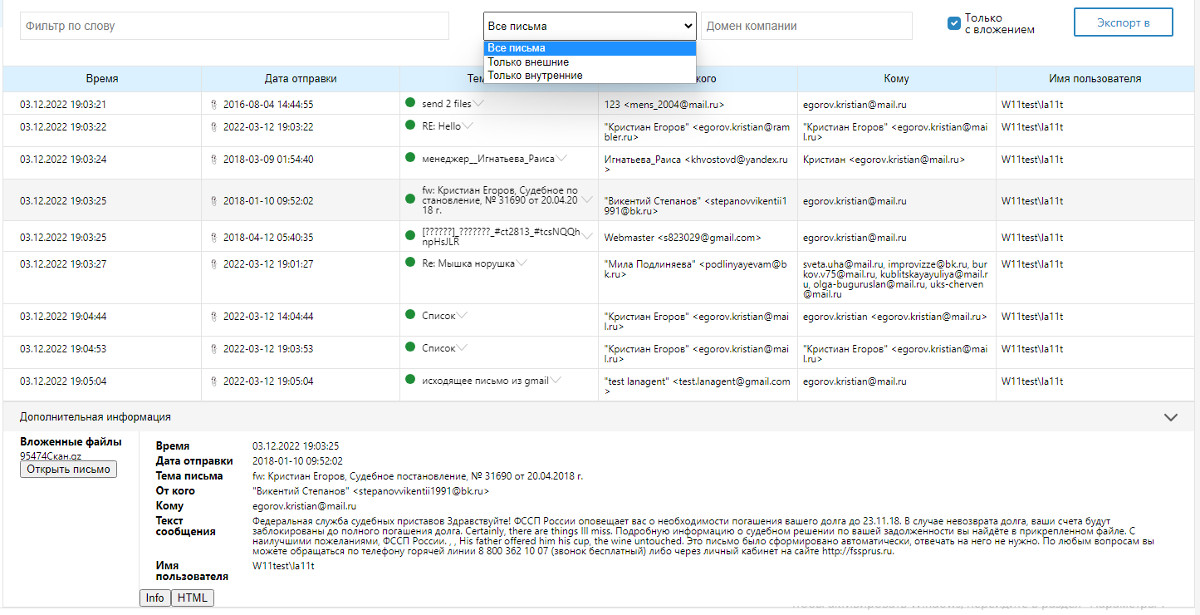Expand the chevron after 'менеджер__Игнатьева_Раиса'
1200x615 pixels.
[x=562, y=157]
